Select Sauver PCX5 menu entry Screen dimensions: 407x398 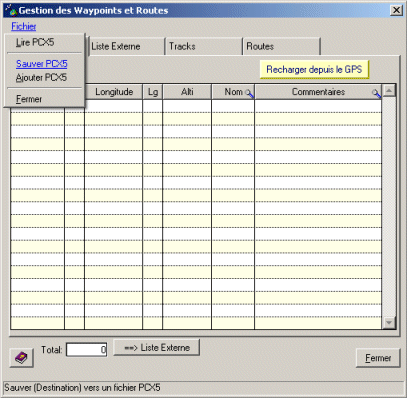[42, 63]
